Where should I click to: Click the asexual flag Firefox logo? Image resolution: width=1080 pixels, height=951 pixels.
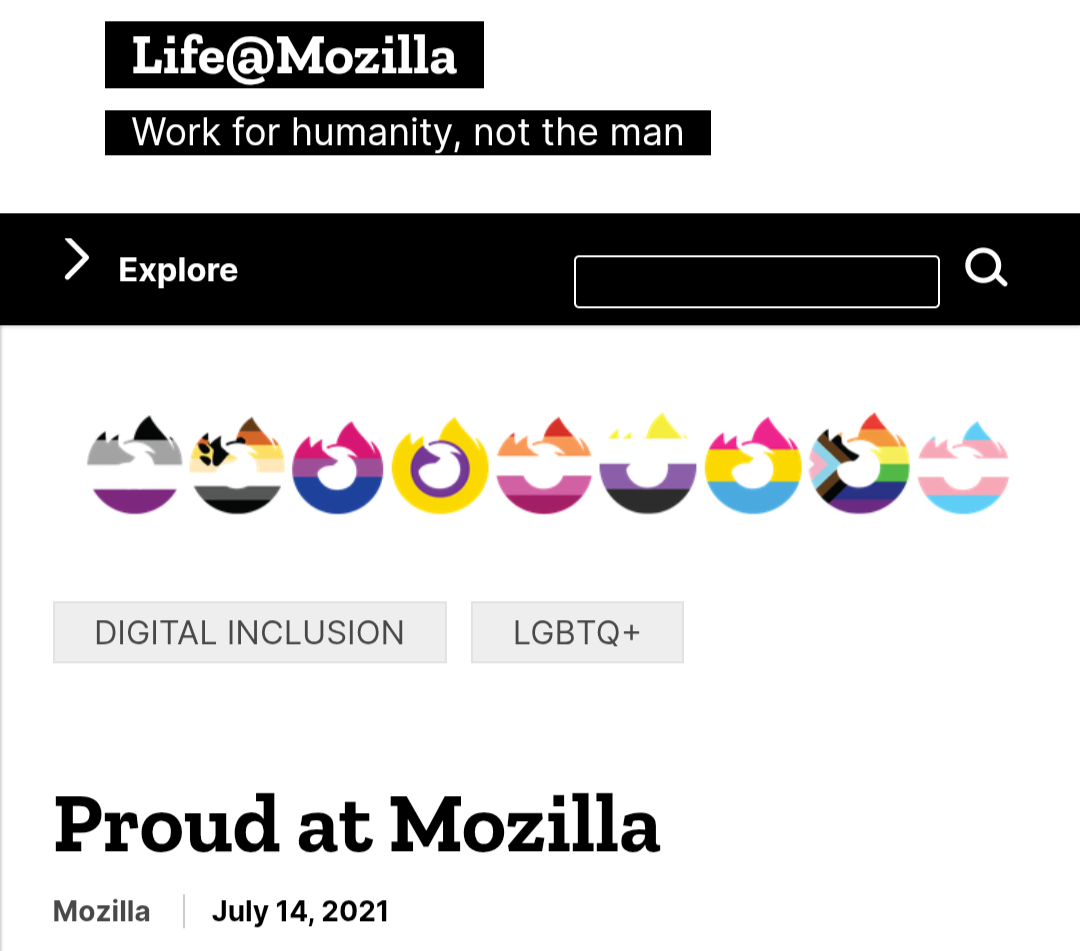tap(135, 465)
